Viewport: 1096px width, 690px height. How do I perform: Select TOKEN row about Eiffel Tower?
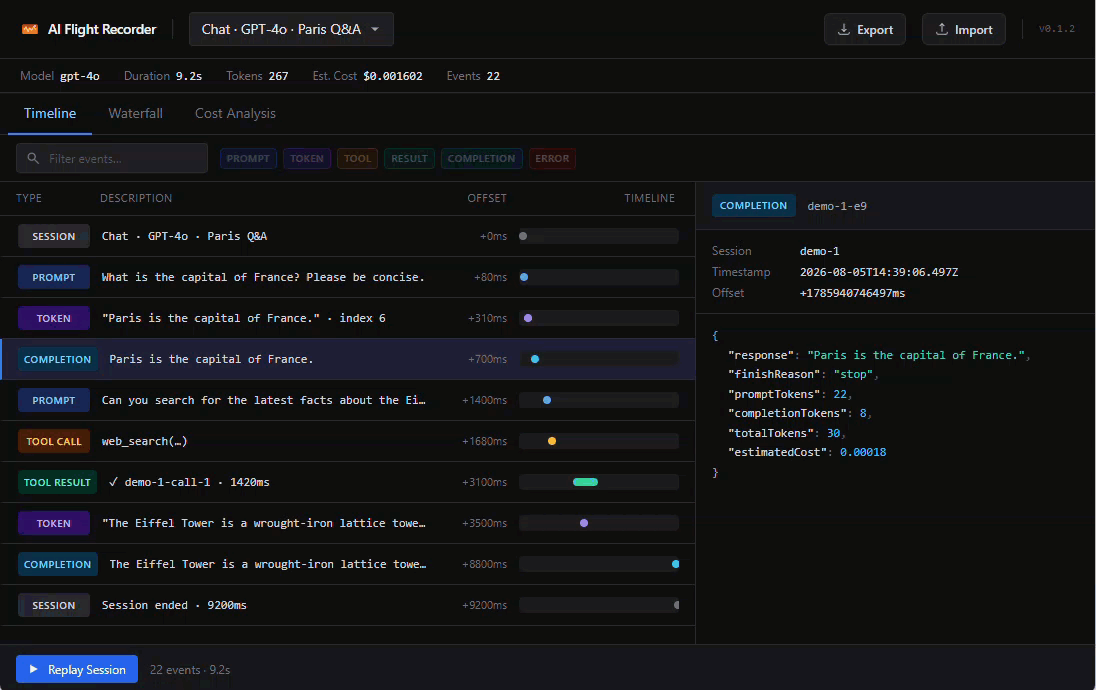click(347, 523)
